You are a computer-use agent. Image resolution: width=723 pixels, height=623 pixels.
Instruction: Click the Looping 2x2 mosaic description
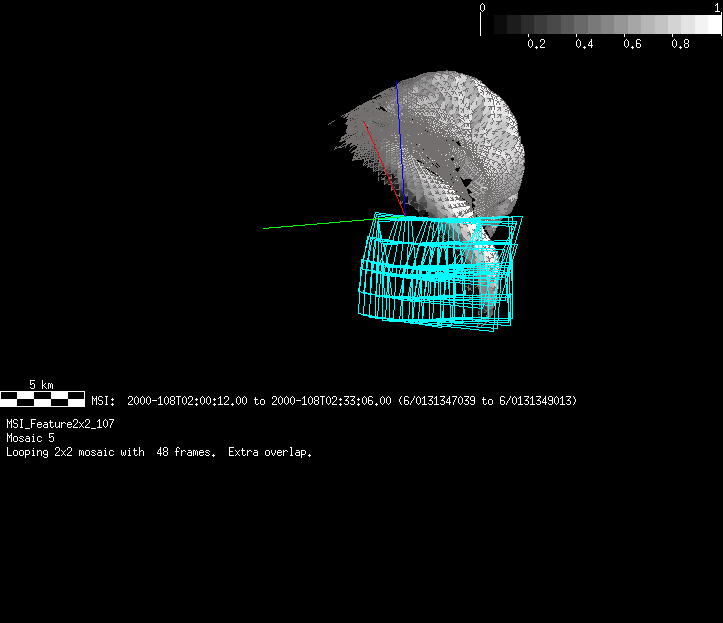(159, 453)
